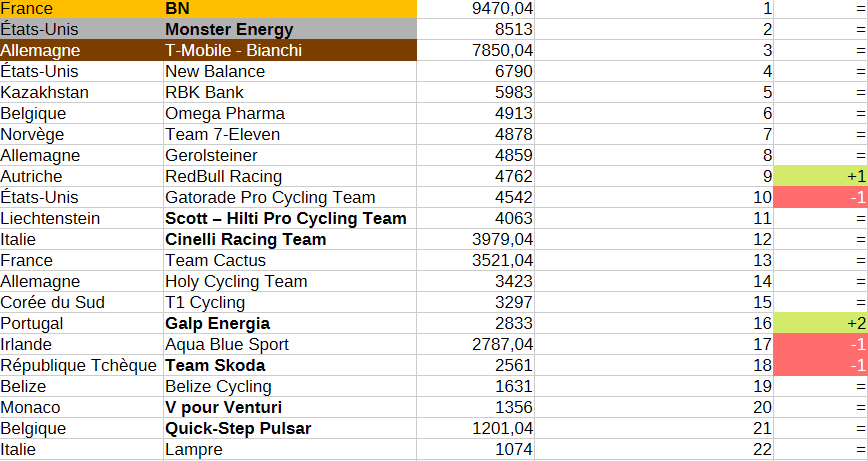This screenshot has height=461, width=868.
Task: Select the Quick-Step Pulsar cell
Action: 290,428
